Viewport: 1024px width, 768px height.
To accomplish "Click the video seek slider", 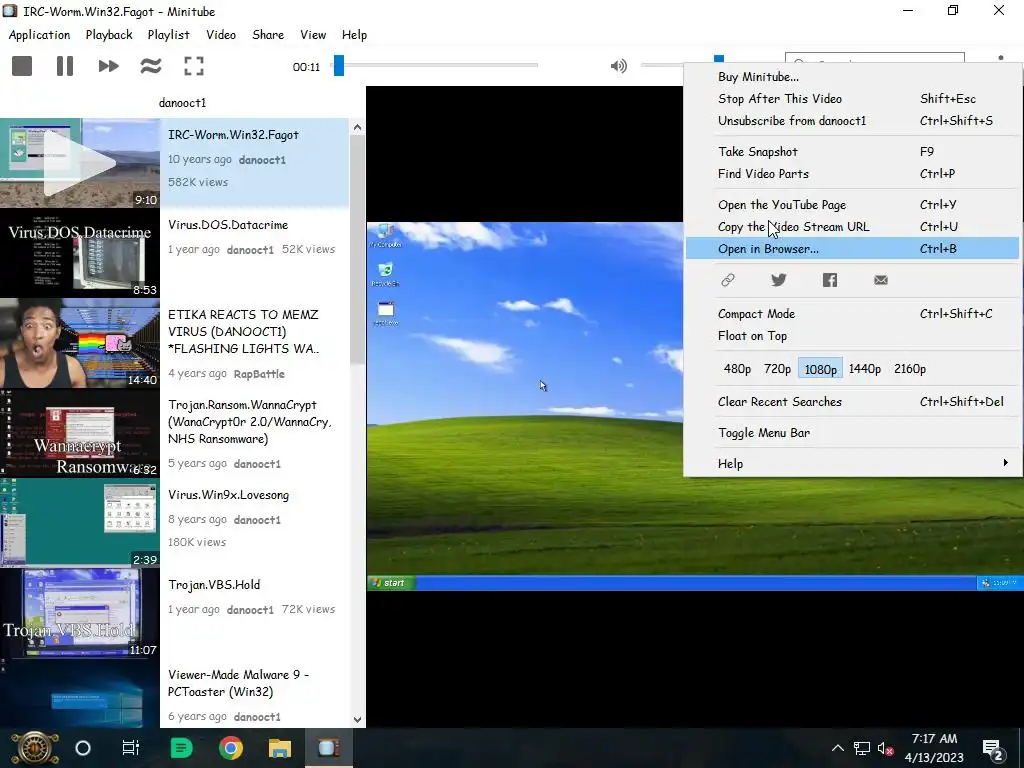I will point(436,65).
